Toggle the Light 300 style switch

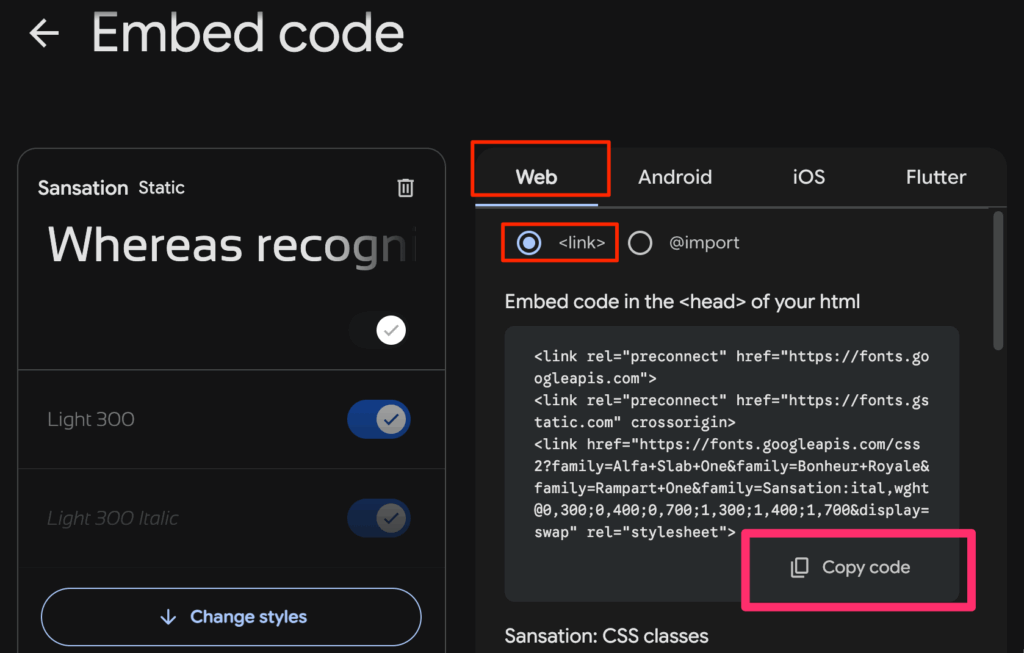[379, 420]
